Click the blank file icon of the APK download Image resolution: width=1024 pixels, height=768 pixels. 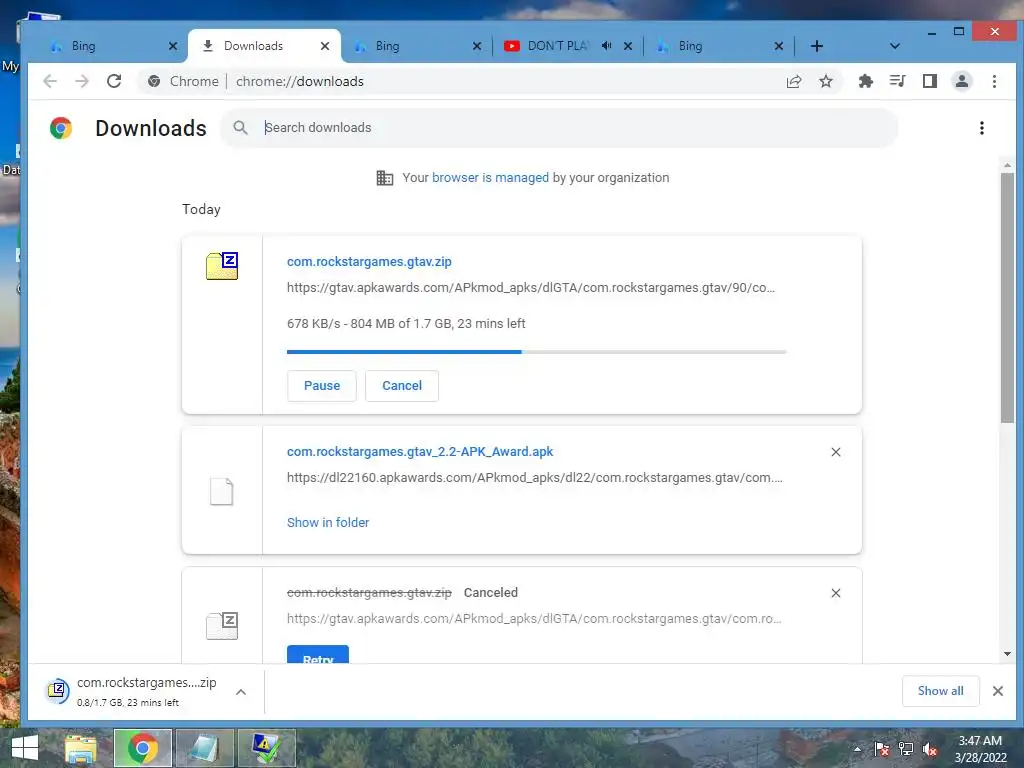221,491
